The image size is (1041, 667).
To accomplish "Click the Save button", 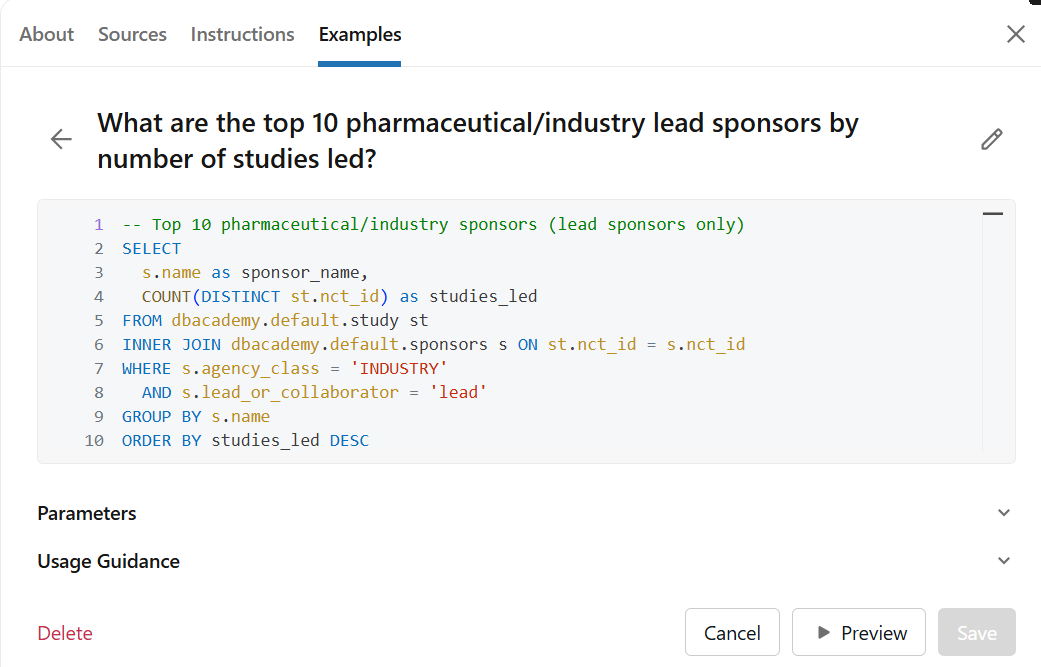I will (x=977, y=632).
